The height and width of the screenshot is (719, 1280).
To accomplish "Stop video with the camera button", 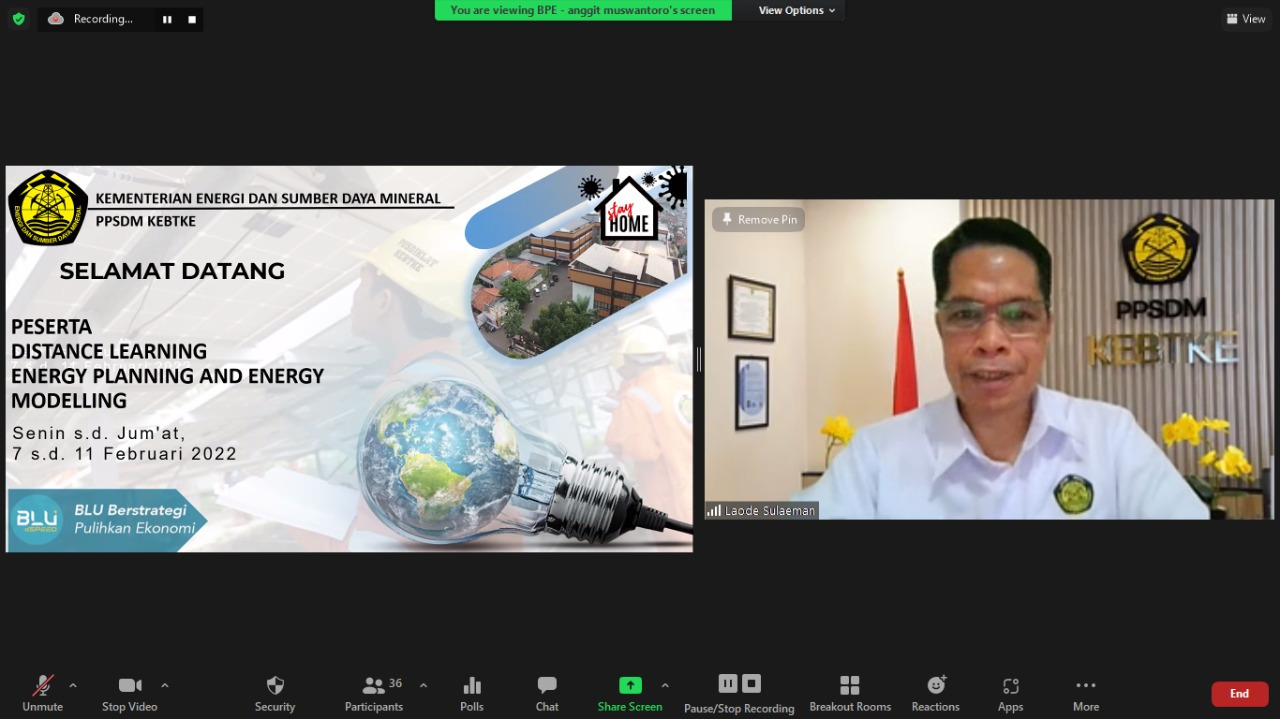I will point(130,693).
